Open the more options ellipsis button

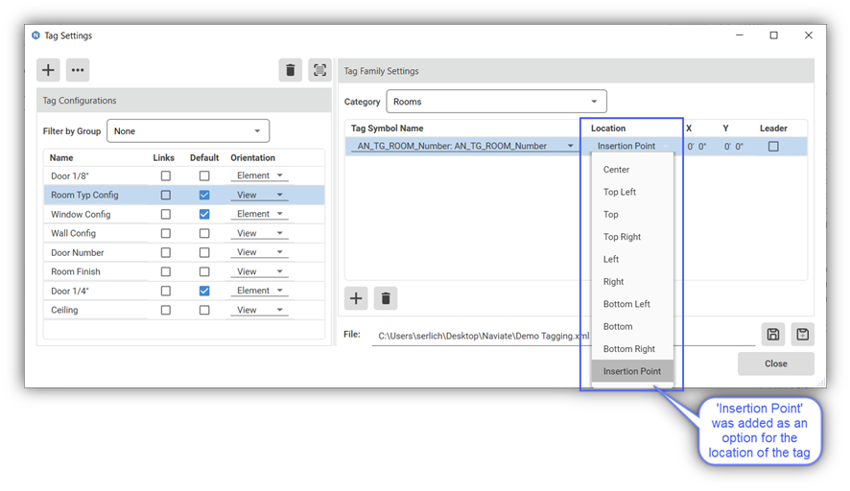coord(78,70)
